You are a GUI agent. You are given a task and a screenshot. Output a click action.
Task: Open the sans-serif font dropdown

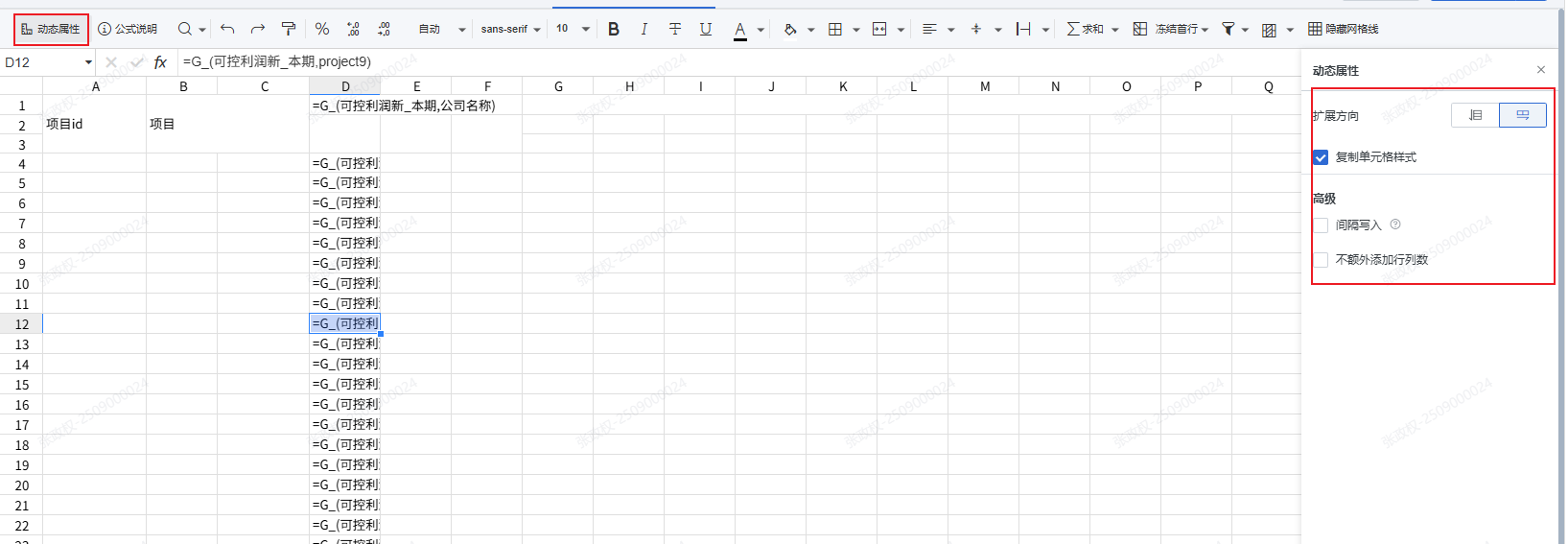[510, 29]
